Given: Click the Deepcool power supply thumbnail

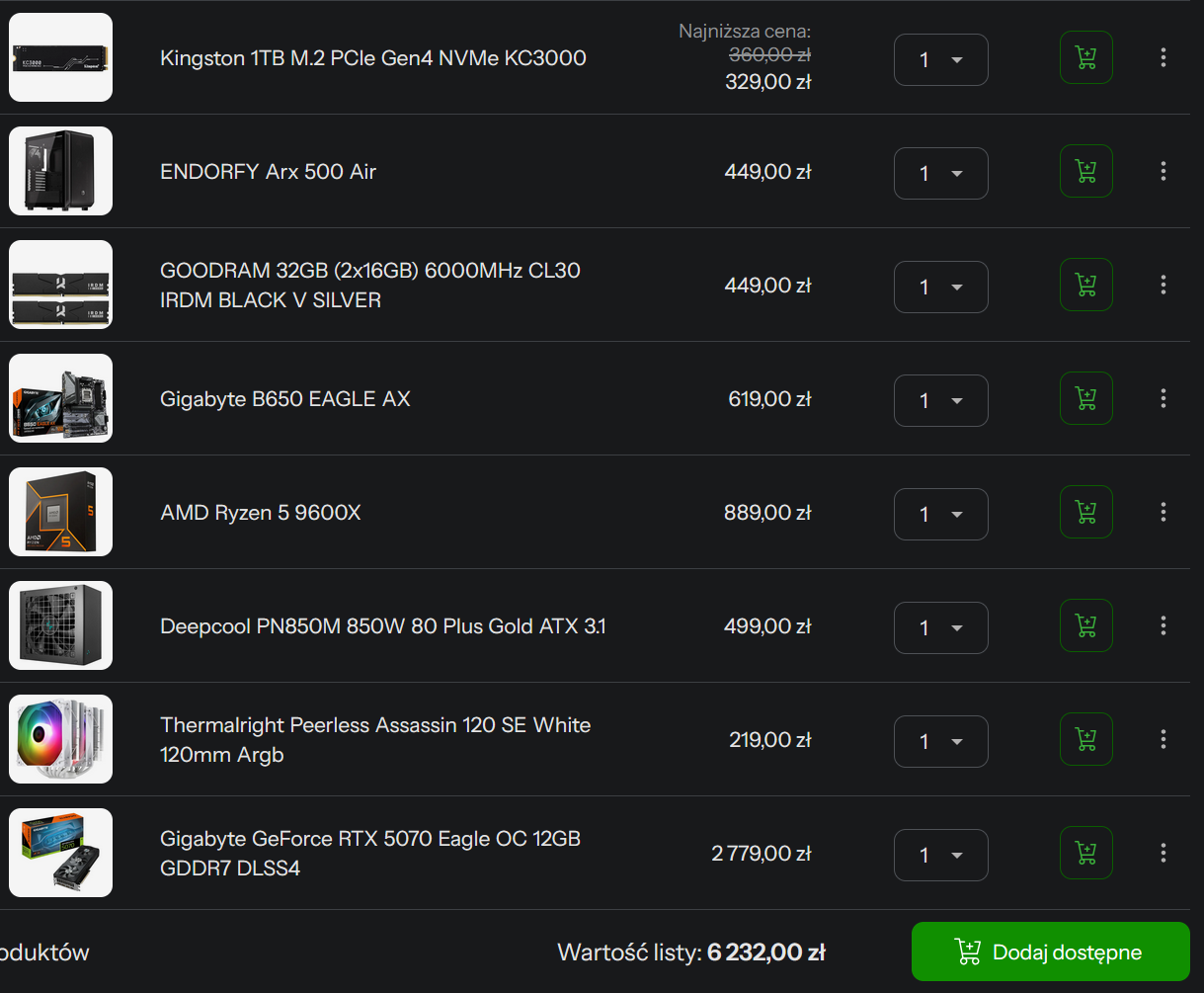Looking at the screenshot, I should (60, 625).
